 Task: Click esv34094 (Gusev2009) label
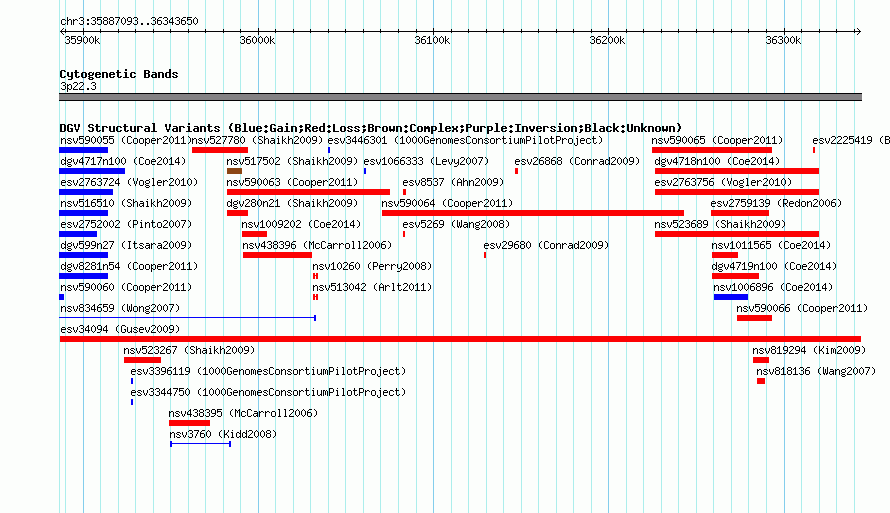tap(120, 329)
